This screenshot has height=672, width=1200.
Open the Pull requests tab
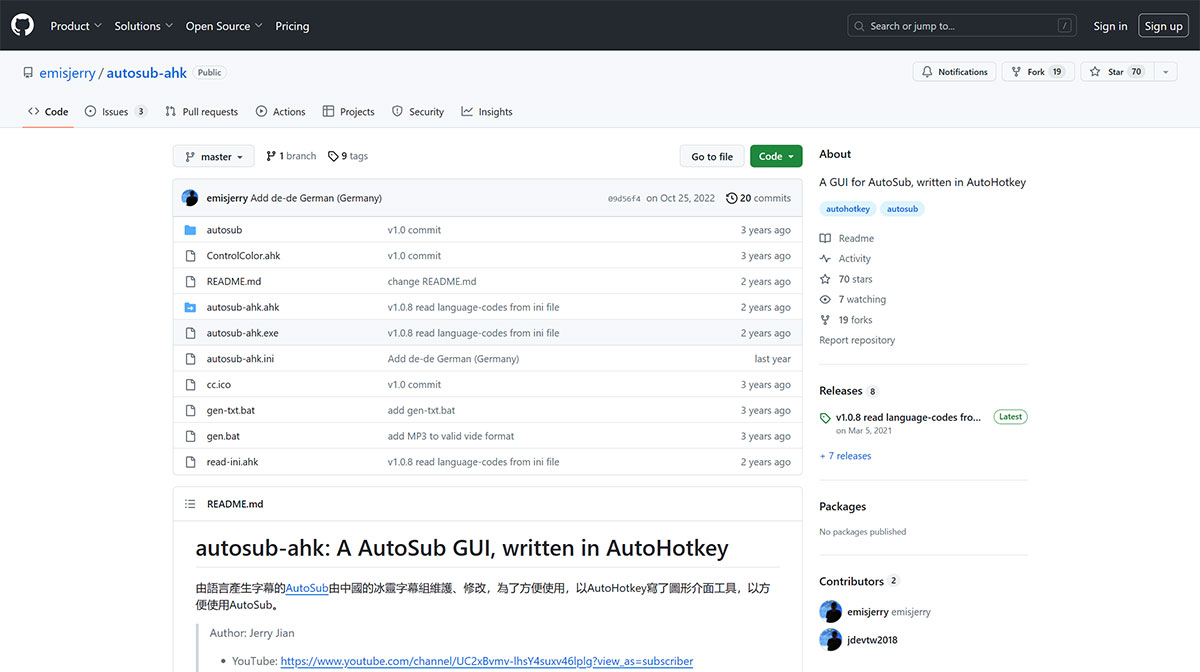point(201,111)
